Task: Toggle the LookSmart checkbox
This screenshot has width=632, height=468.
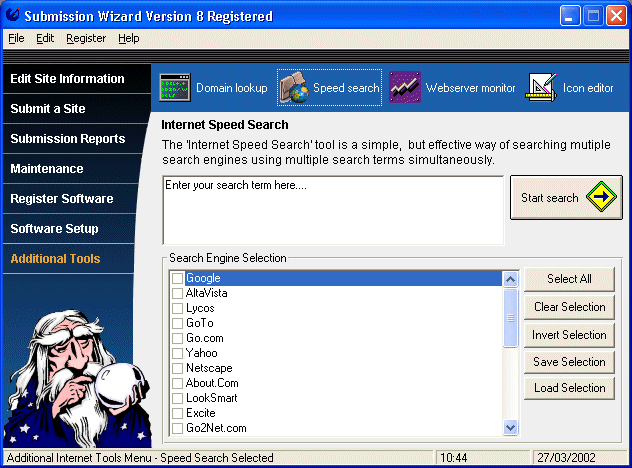Action: click(x=177, y=398)
